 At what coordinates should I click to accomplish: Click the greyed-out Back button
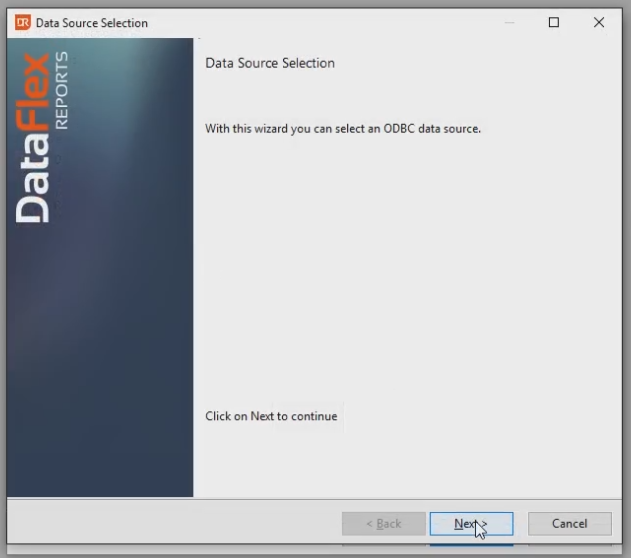[x=383, y=523]
